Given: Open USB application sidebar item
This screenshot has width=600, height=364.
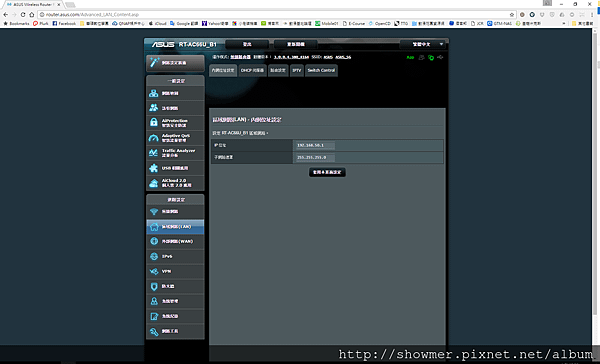Looking at the screenshot, I should click(175, 168).
